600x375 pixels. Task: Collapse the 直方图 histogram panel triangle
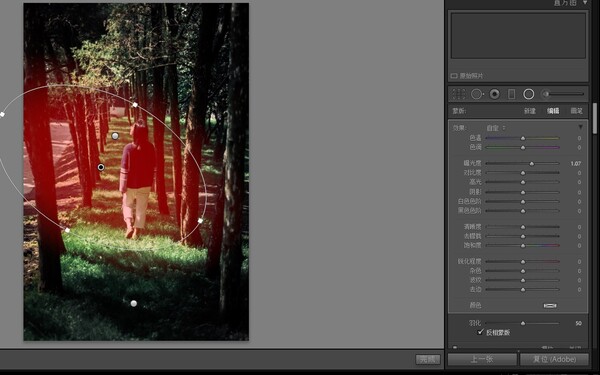coord(585,3)
